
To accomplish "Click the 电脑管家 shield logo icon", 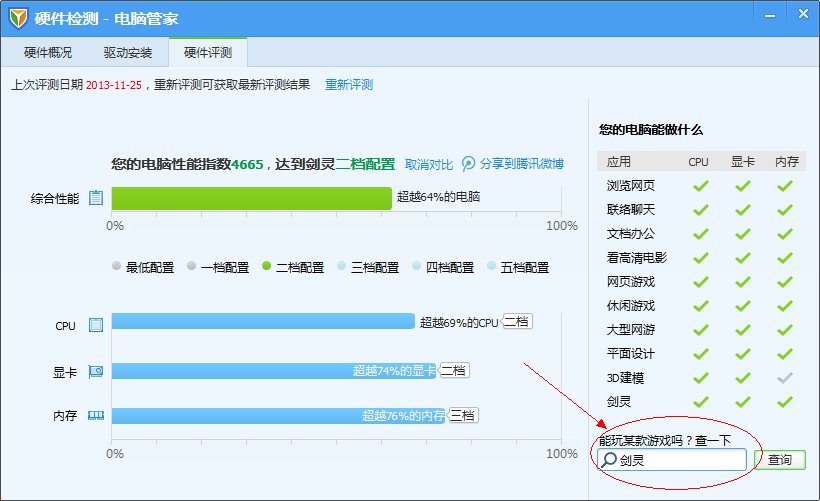I will (x=18, y=18).
